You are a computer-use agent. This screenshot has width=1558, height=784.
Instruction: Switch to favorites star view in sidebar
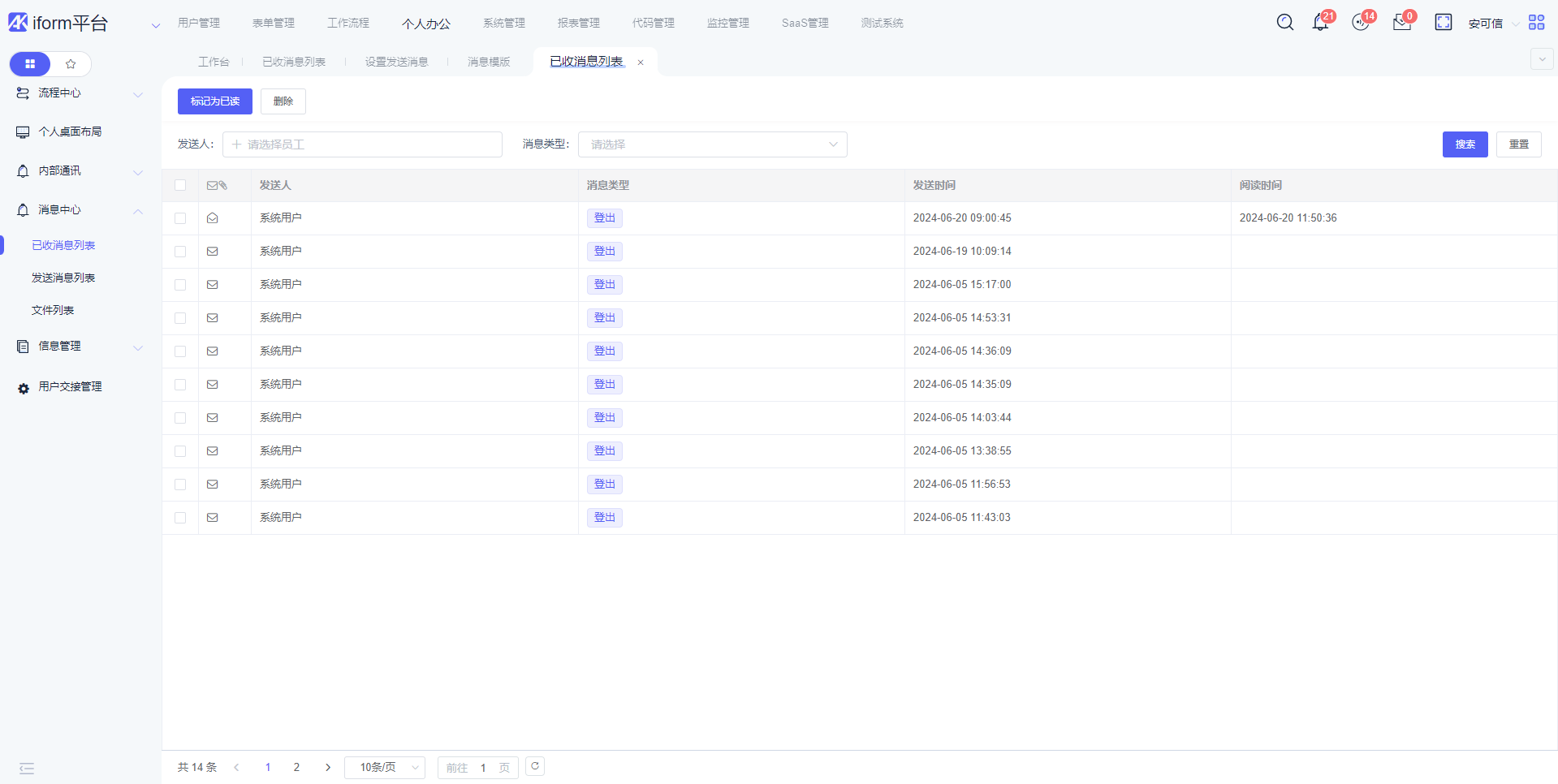(71, 64)
